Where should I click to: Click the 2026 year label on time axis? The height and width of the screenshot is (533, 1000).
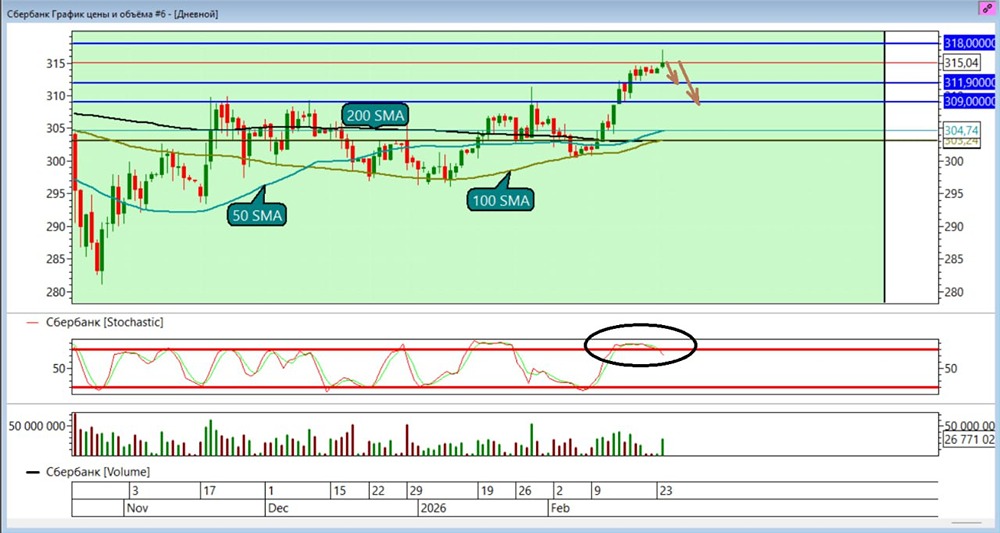click(434, 508)
